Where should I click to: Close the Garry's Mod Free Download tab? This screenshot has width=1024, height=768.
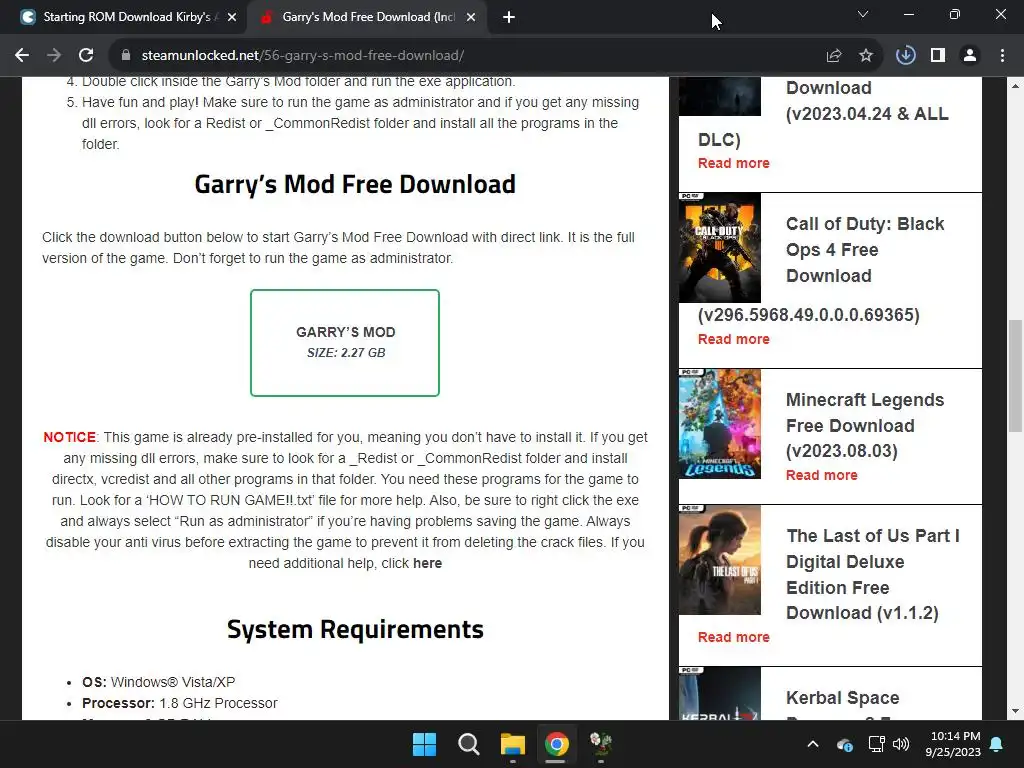471,18
